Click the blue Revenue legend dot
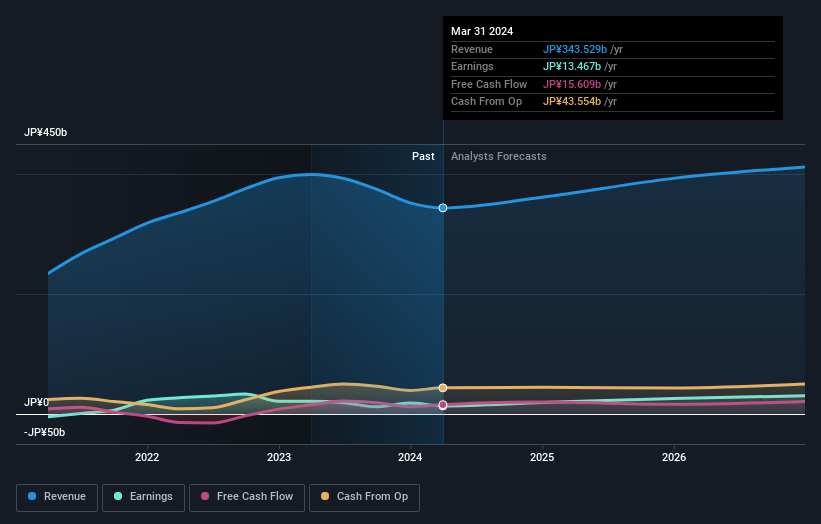Screen dimensions: 821x524 point(32,496)
